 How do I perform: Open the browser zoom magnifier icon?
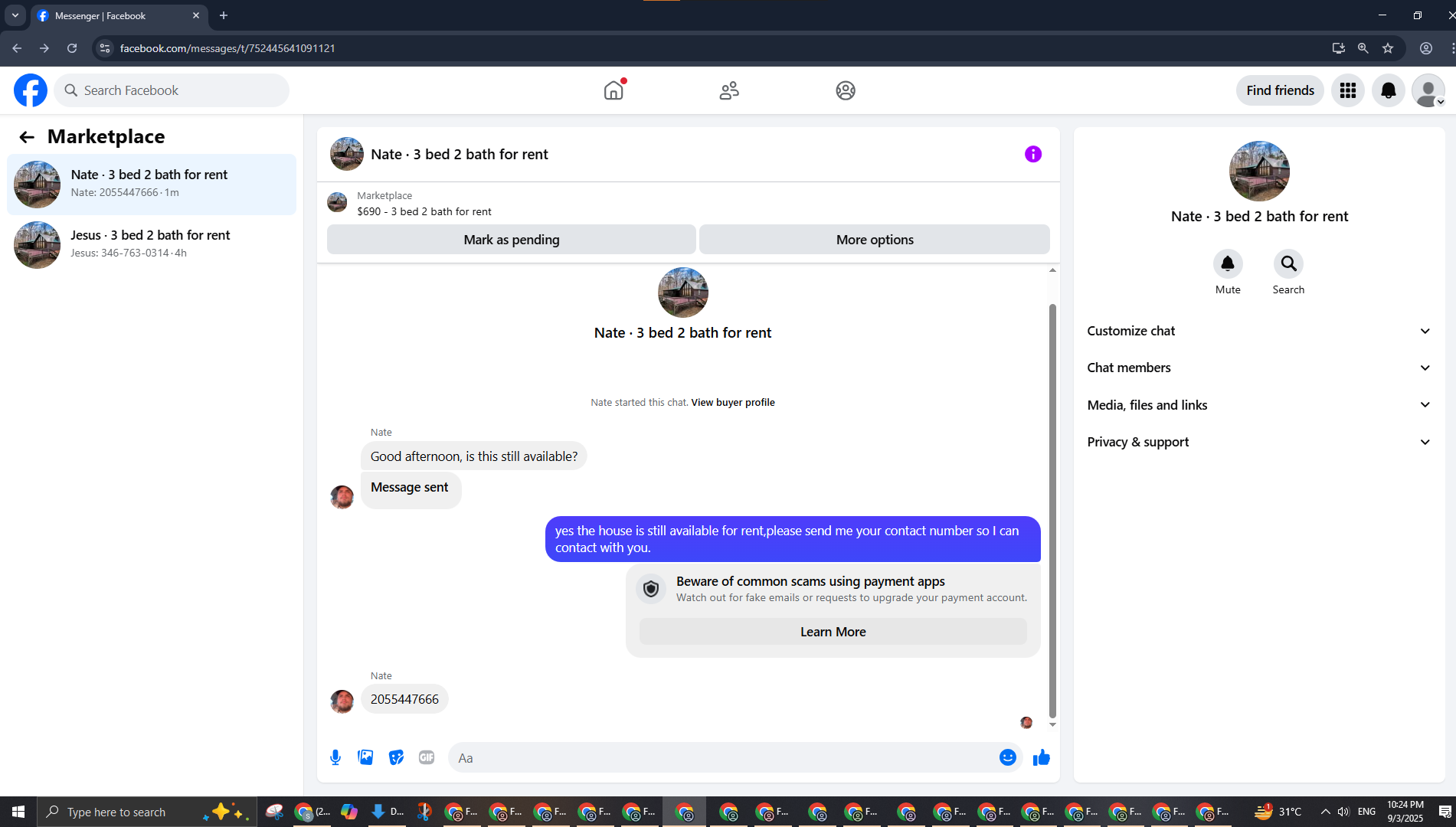(x=1363, y=48)
